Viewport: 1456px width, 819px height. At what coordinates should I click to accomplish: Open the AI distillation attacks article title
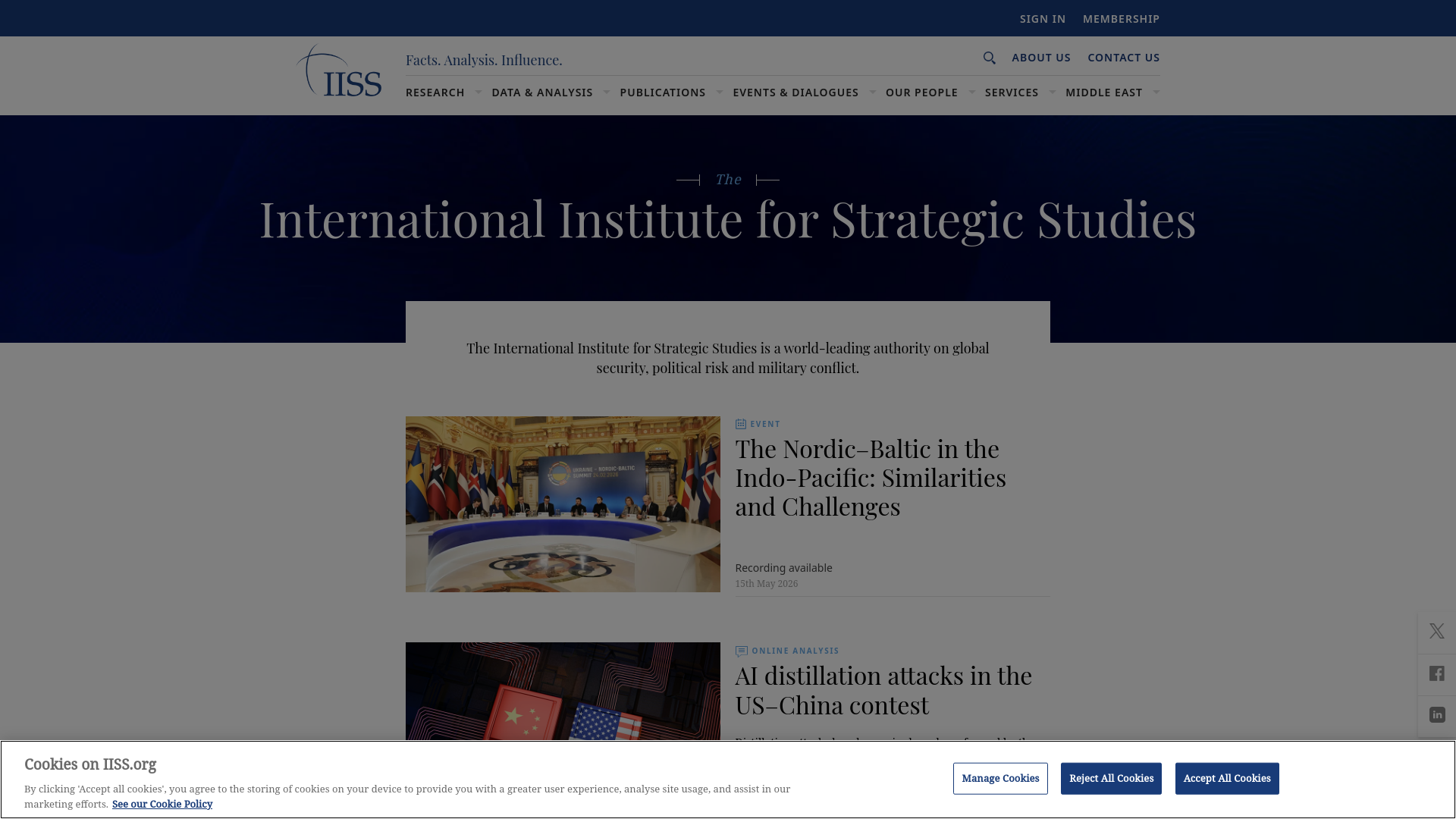pyautogui.click(x=883, y=690)
